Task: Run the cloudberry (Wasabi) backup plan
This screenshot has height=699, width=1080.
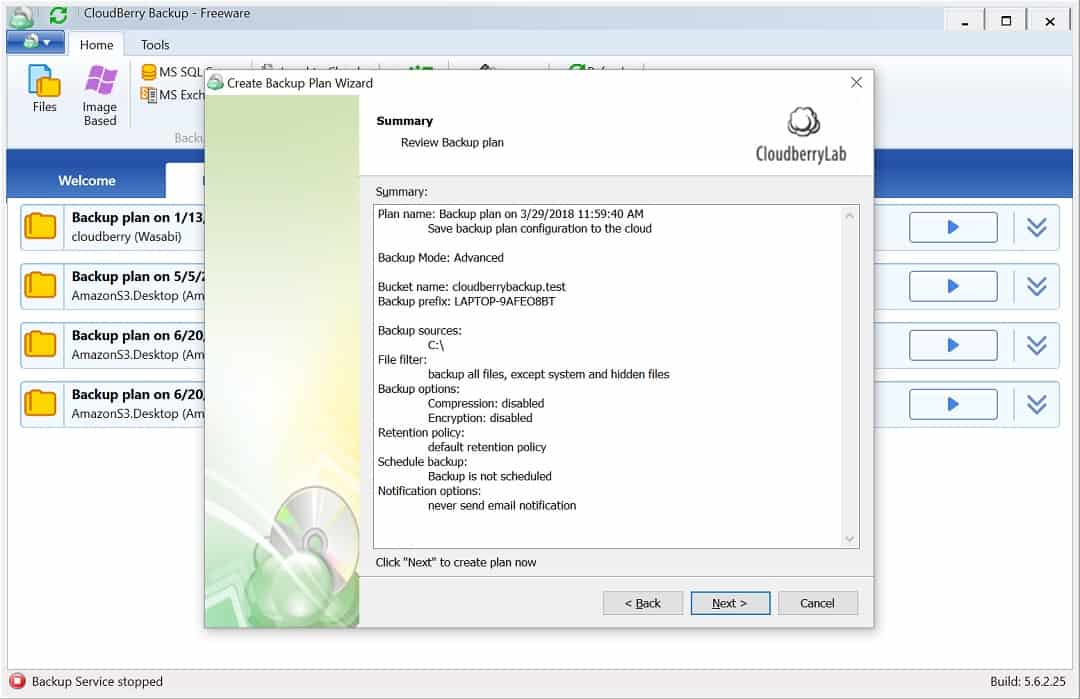Action: tap(953, 227)
